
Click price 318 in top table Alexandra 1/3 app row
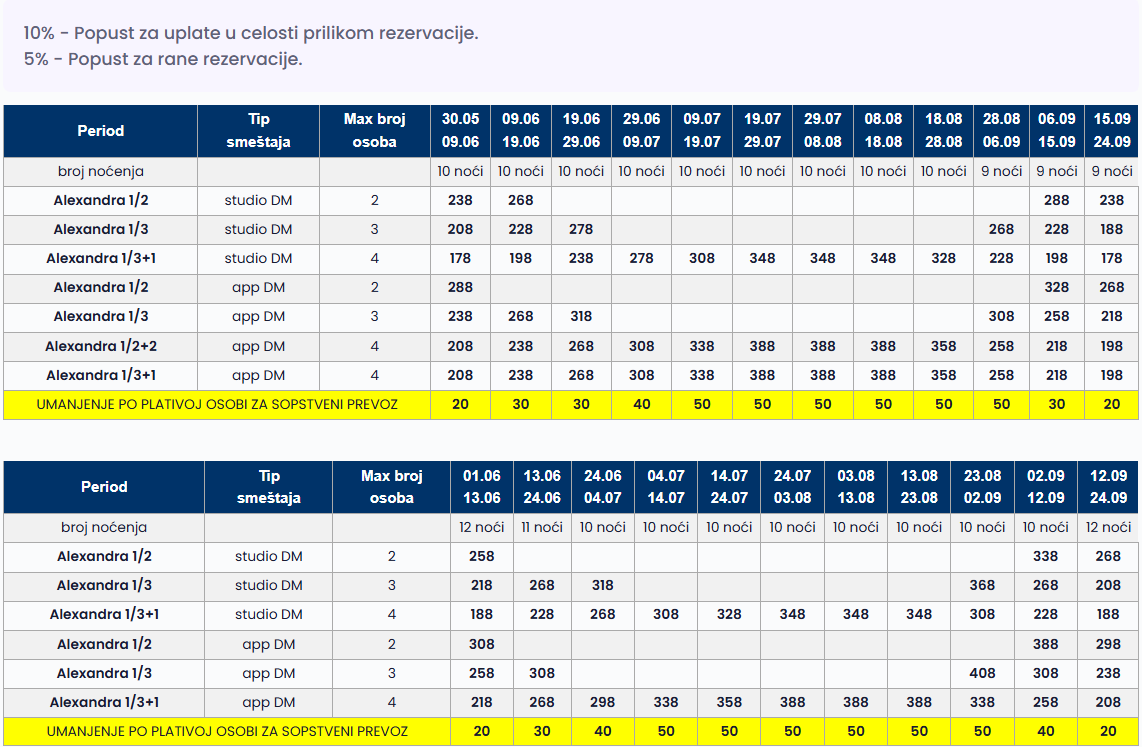click(581, 317)
